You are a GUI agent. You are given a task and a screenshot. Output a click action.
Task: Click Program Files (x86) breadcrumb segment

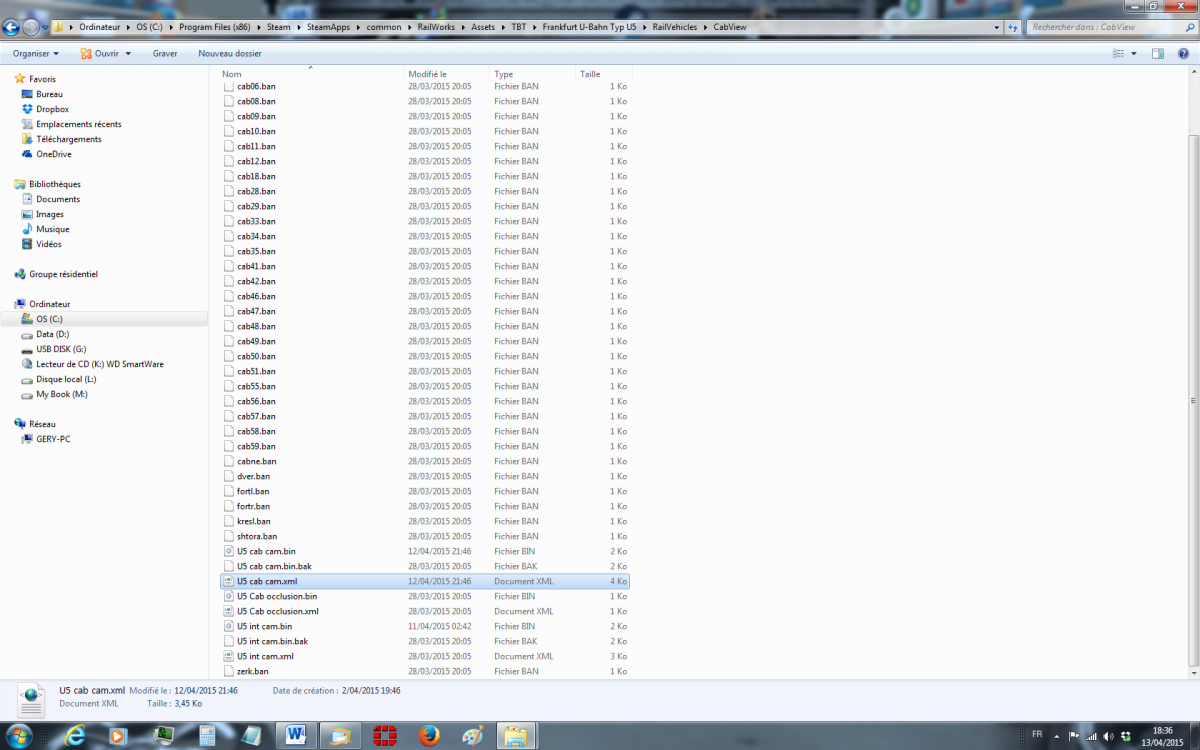tap(215, 27)
